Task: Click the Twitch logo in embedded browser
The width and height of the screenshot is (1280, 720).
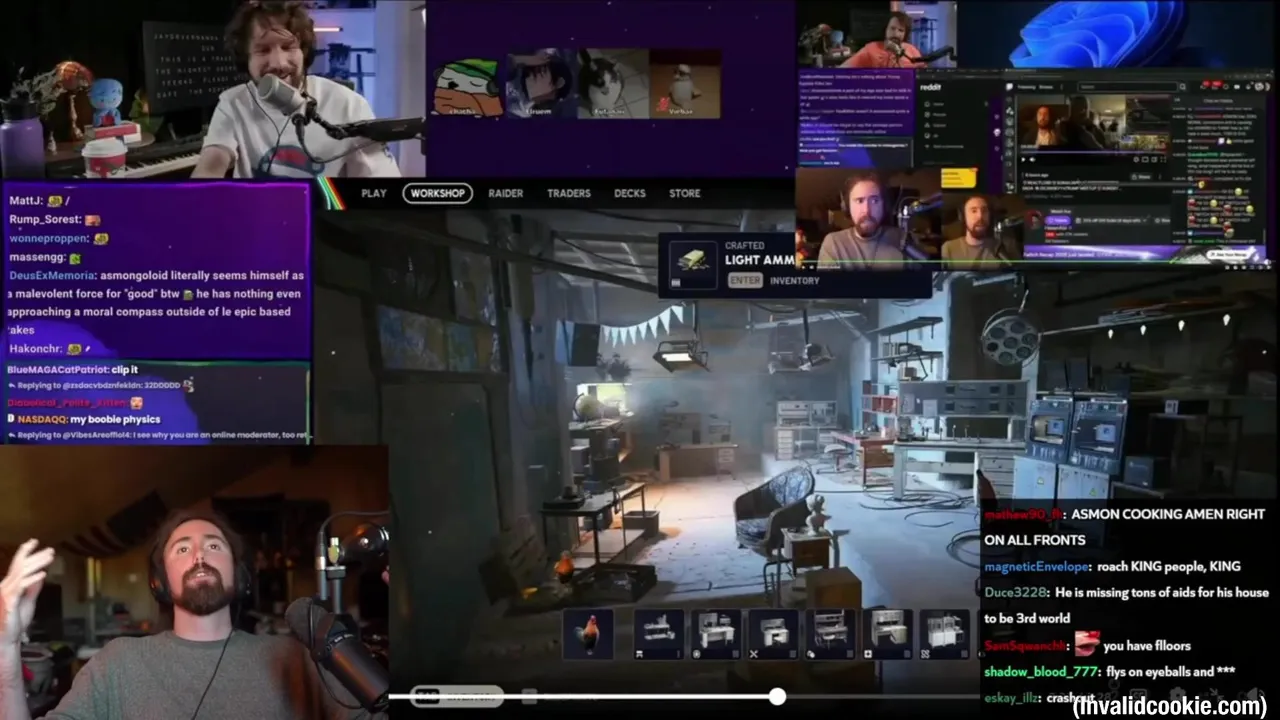Action: (x=1009, y=86)
